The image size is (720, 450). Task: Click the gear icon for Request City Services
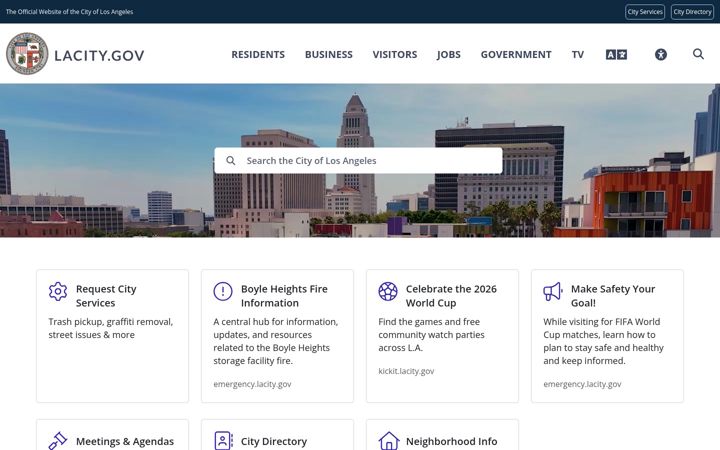[58, 292]
